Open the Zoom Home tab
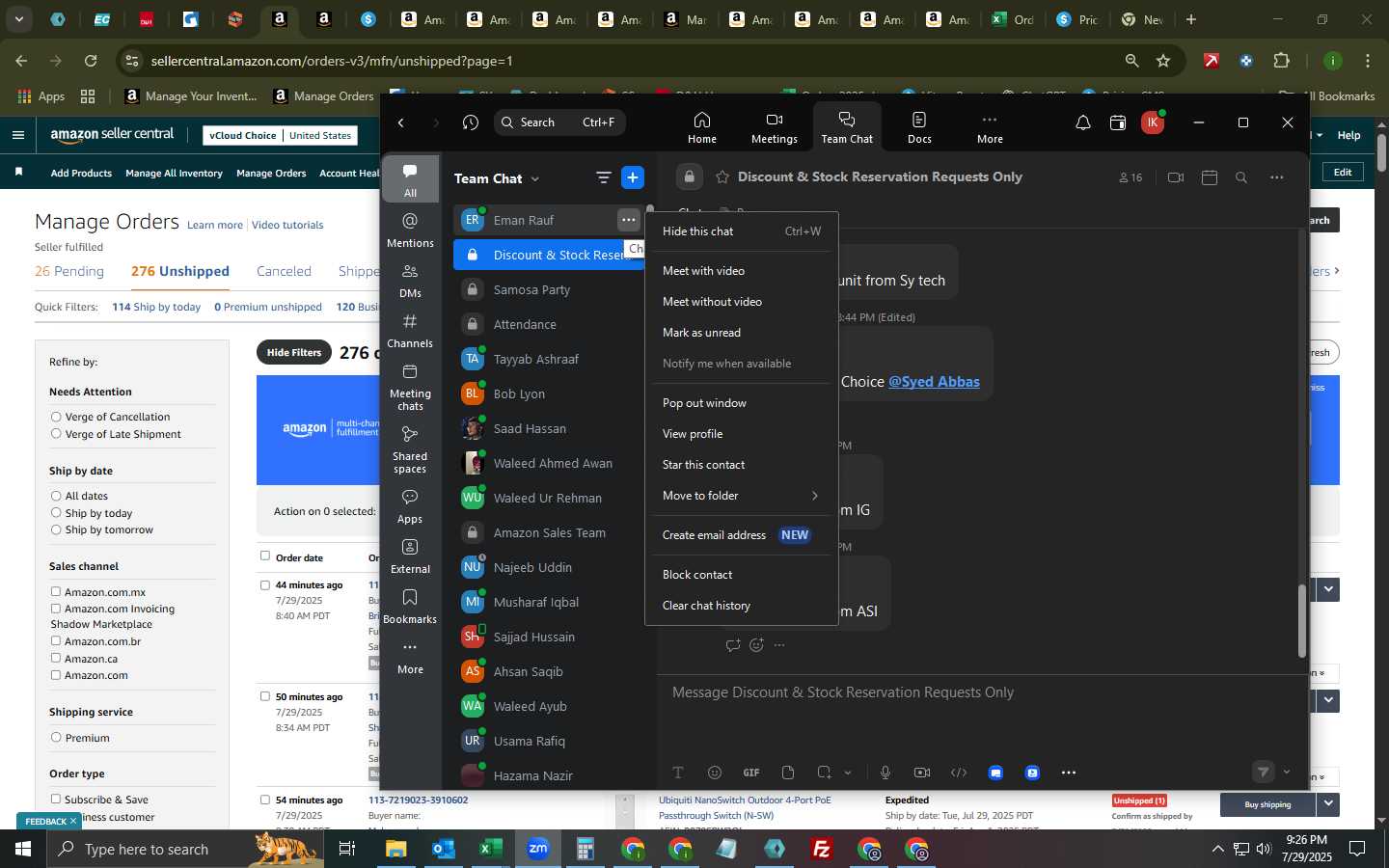 [701, 127]
